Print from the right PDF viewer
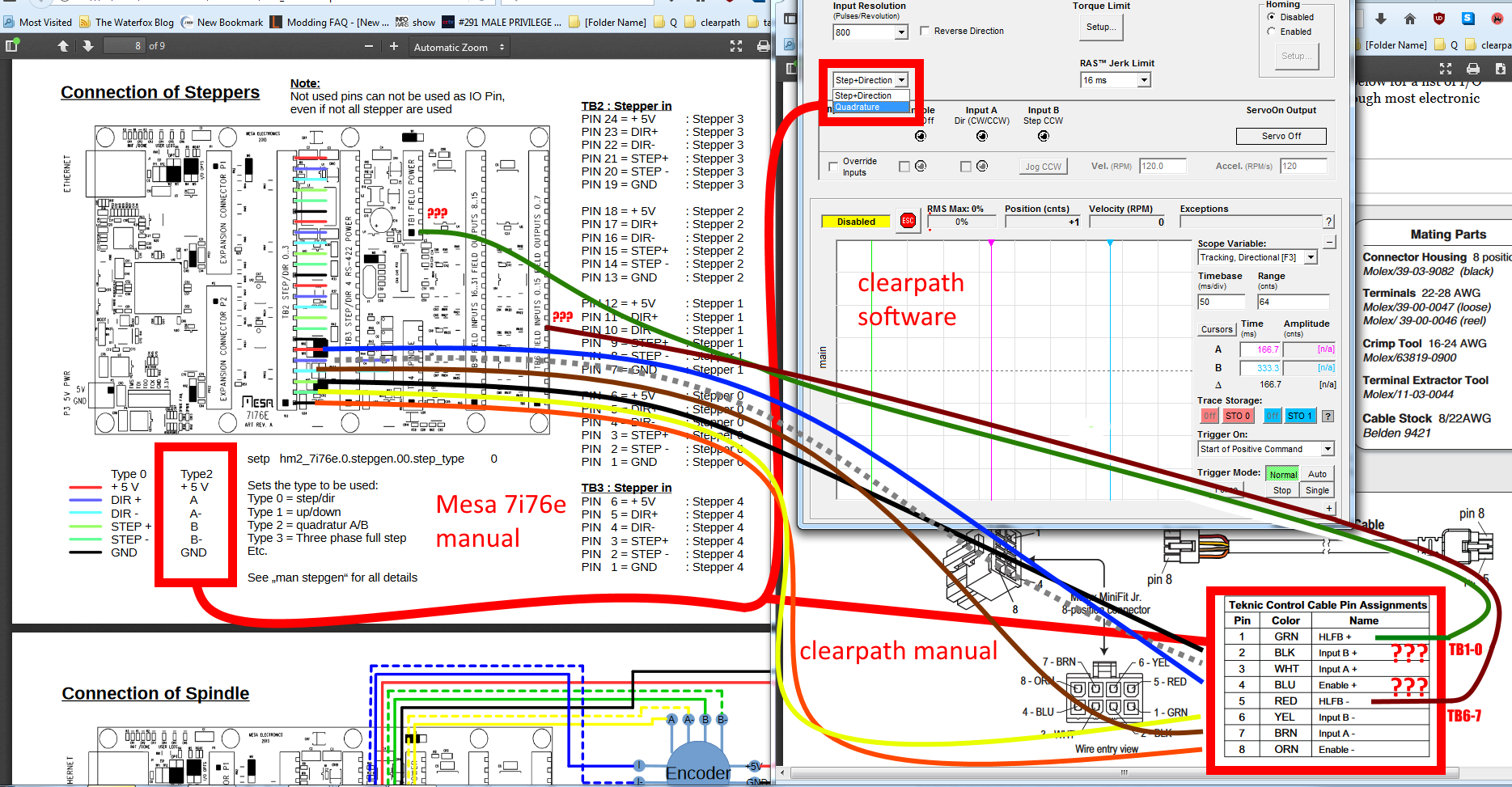The width and height of the screenshot is (1512, 787). pos(1473,69)
